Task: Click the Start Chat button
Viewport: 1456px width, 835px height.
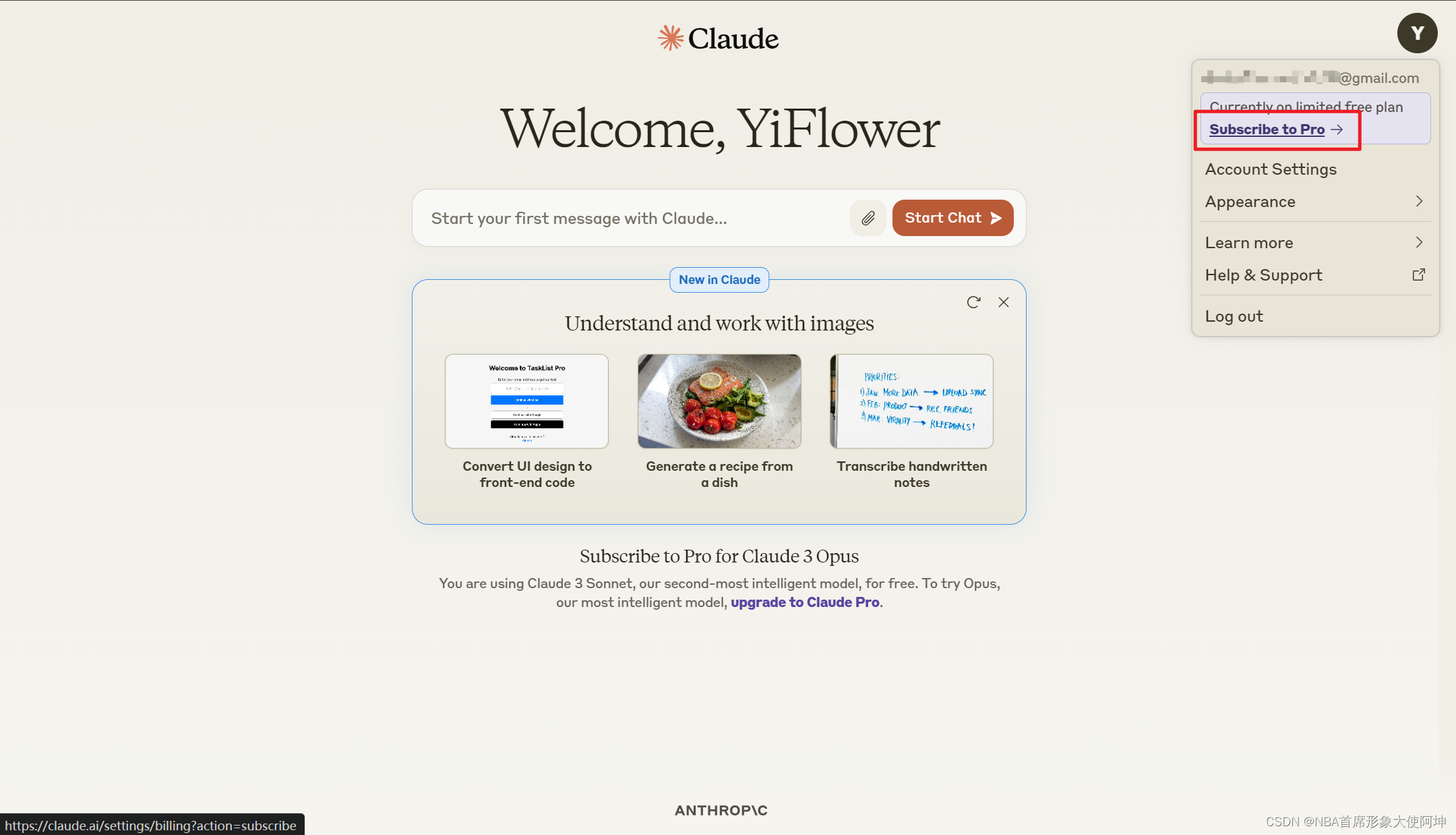Action: coord(951,217)
